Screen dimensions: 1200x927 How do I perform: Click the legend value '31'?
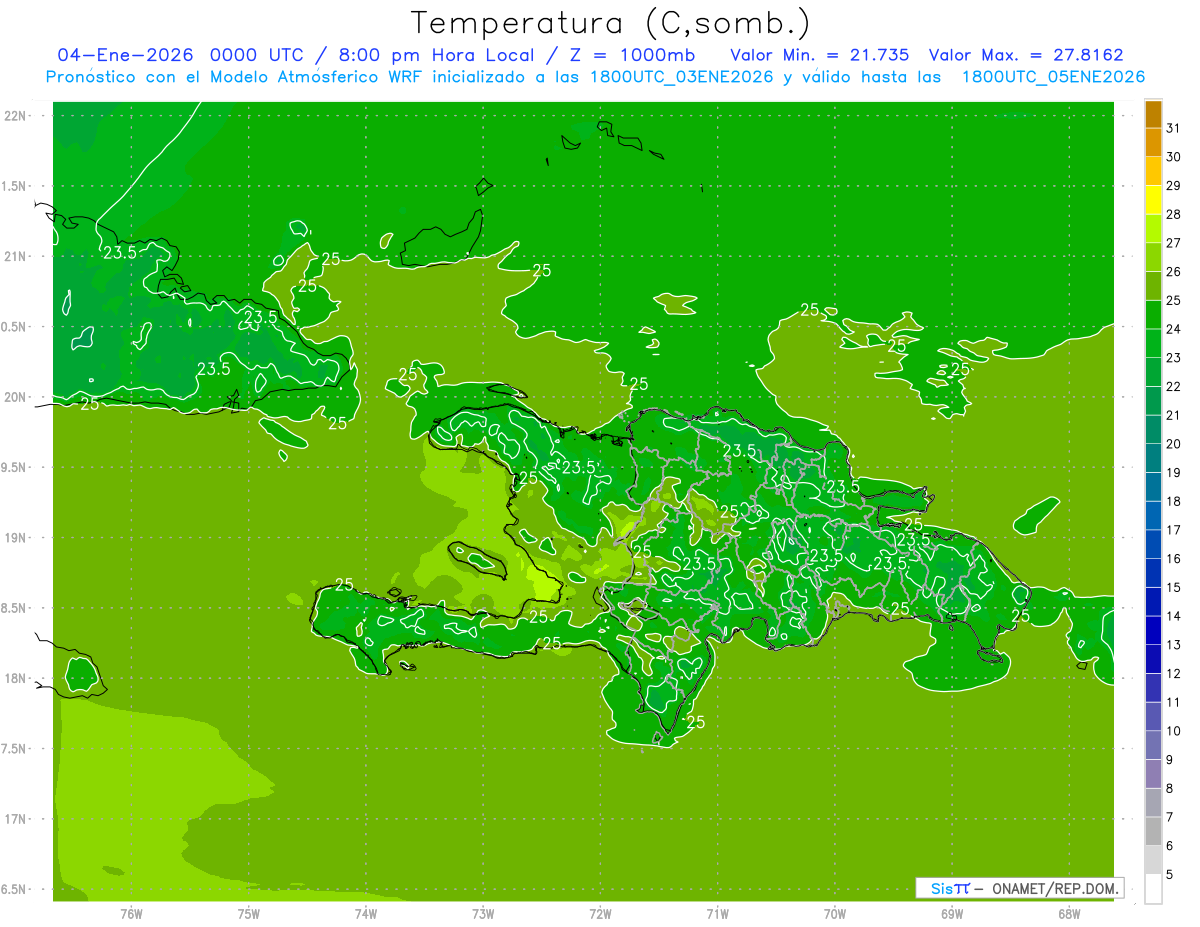[x=1174, y=128]
